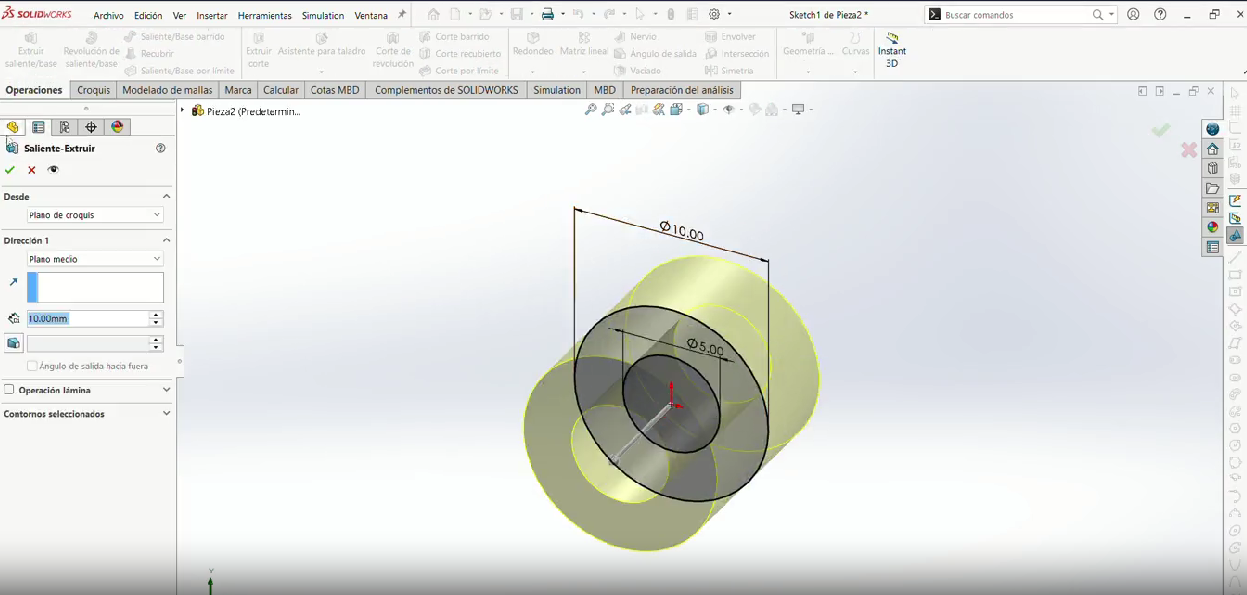Switch to the Operaciones tab

[x=34, y=90]
